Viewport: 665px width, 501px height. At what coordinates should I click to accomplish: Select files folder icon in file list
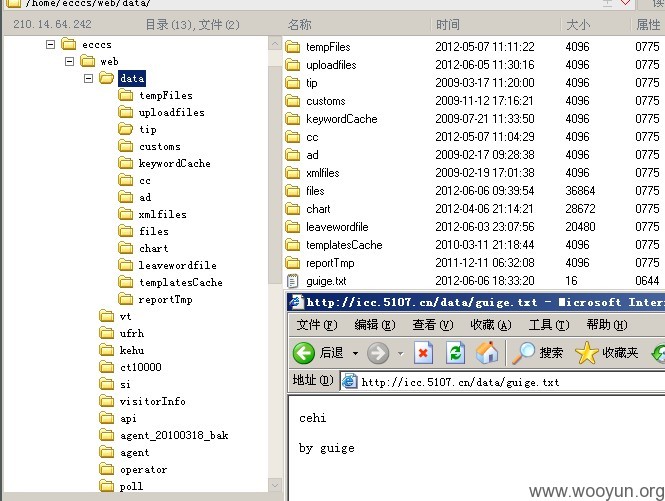click(x=293, y=191)
